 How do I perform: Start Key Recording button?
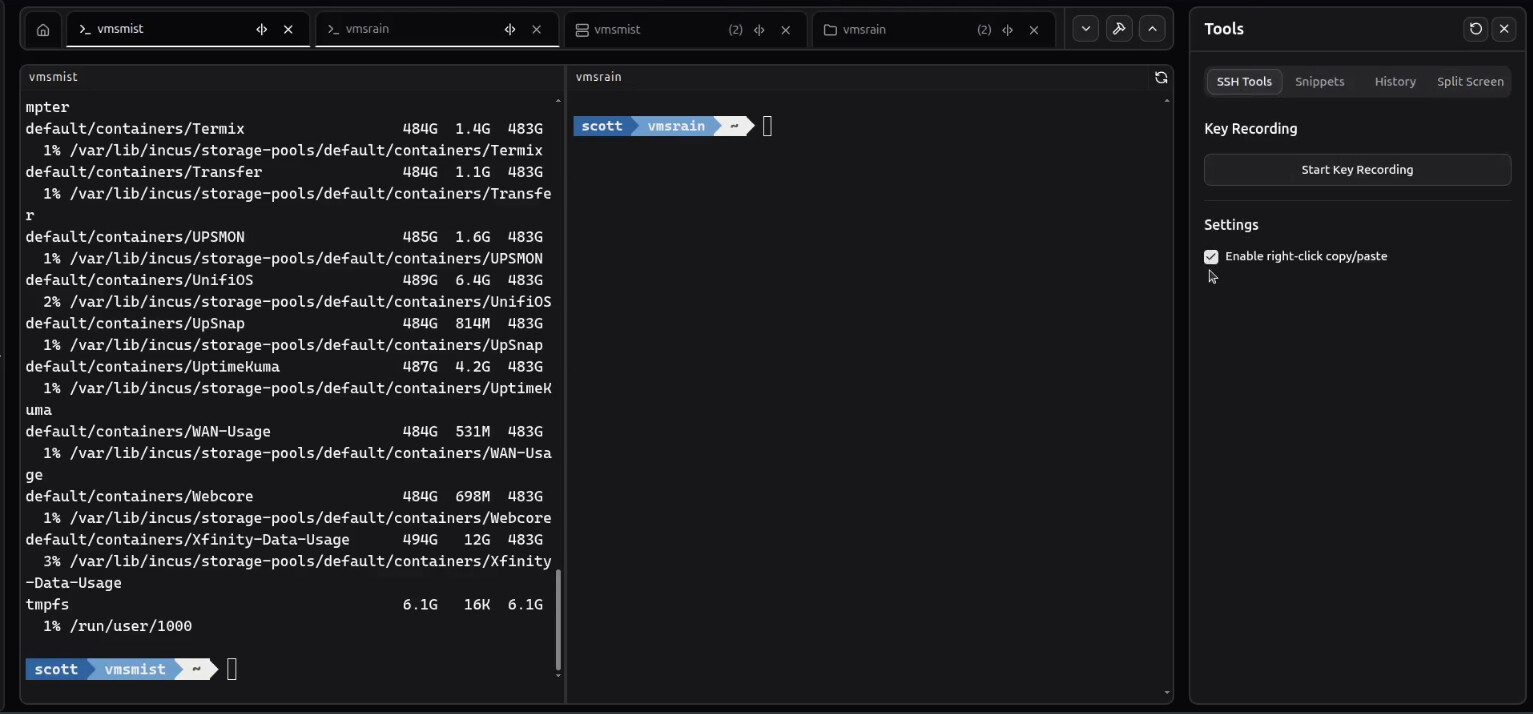(x=1357, y=170)
